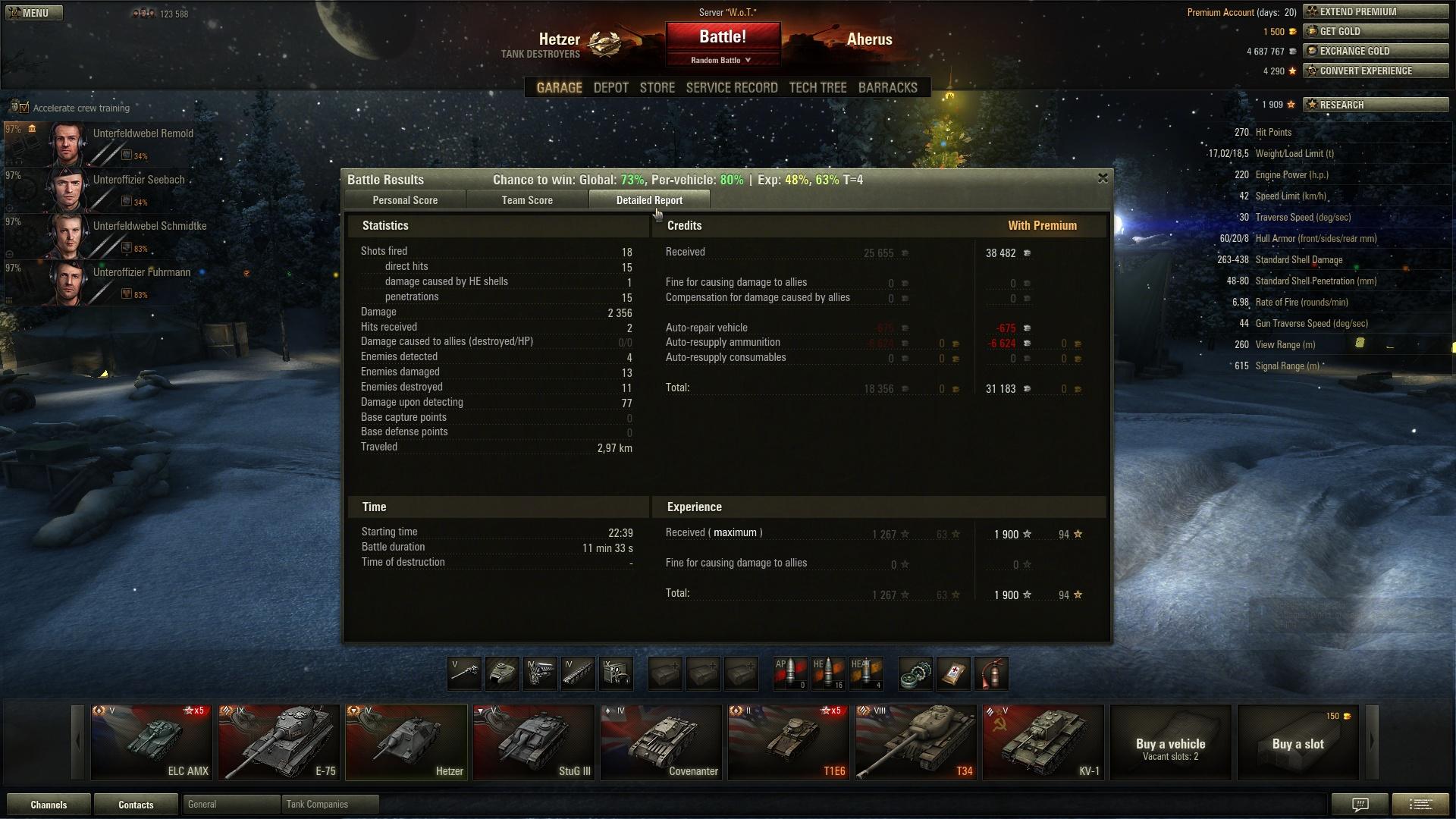The image size is (1456, 819).
Task: Click EXTEND PREMIUM button
Action: [x=1376, y=11]
